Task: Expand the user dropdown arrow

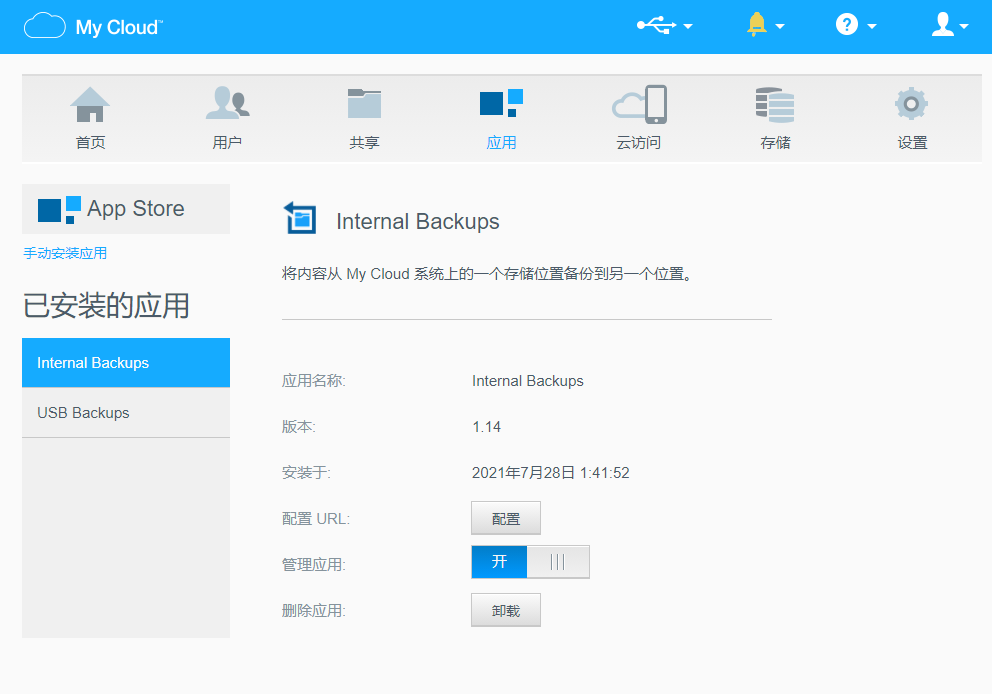Action: coord(964,27)
